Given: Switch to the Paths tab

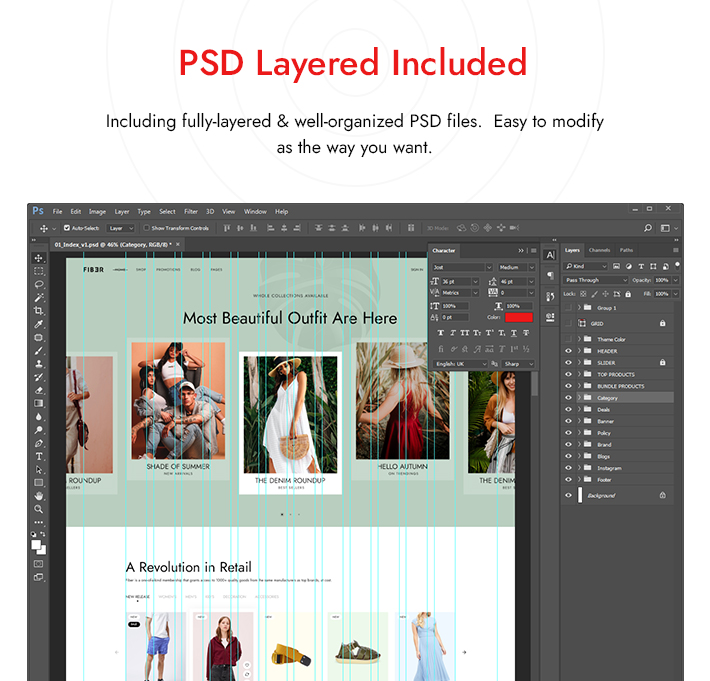Looking at the screenshot, I should pos(626,250).
